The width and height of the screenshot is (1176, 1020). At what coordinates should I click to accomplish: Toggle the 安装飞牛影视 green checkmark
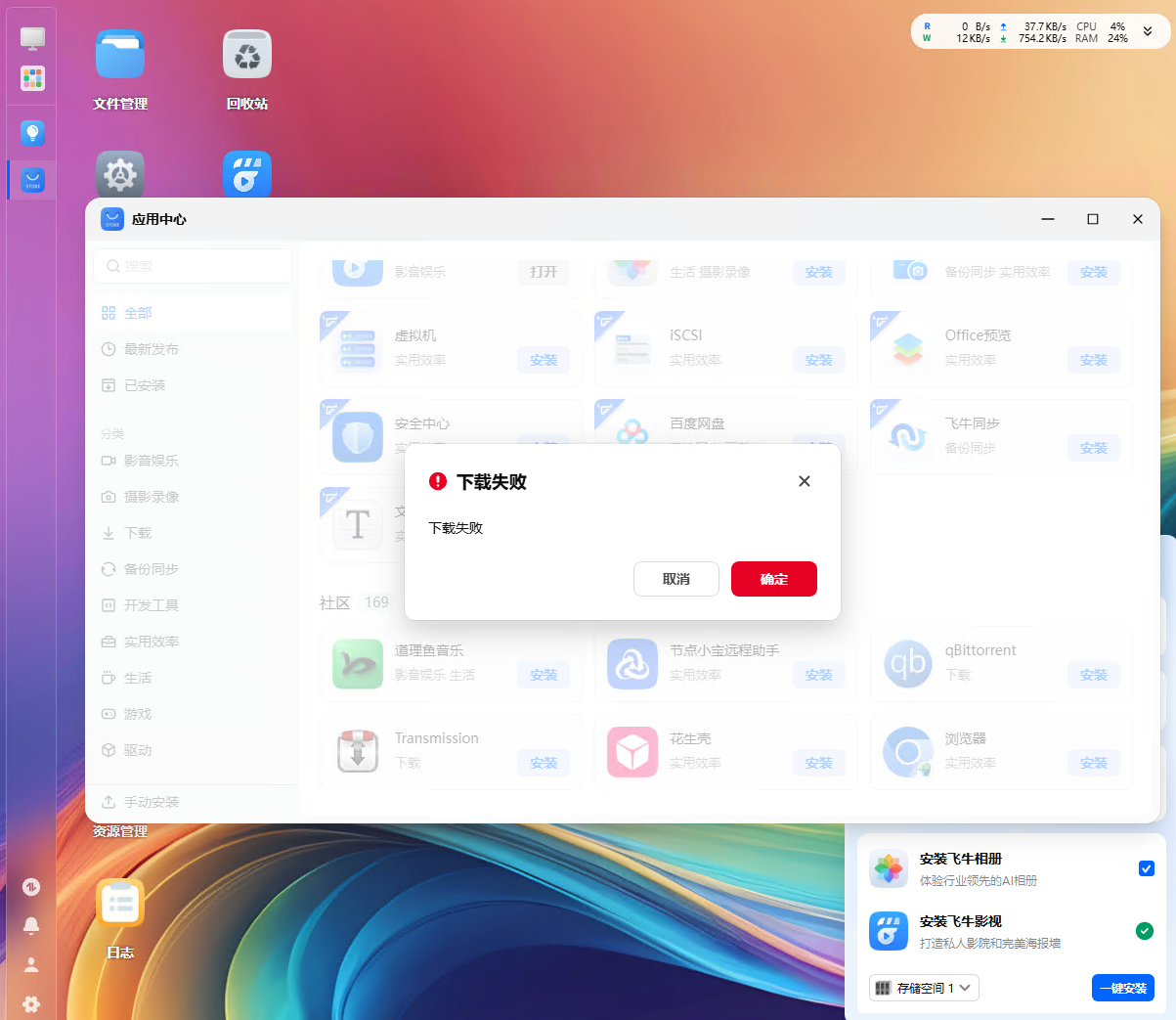point(1145,931)
